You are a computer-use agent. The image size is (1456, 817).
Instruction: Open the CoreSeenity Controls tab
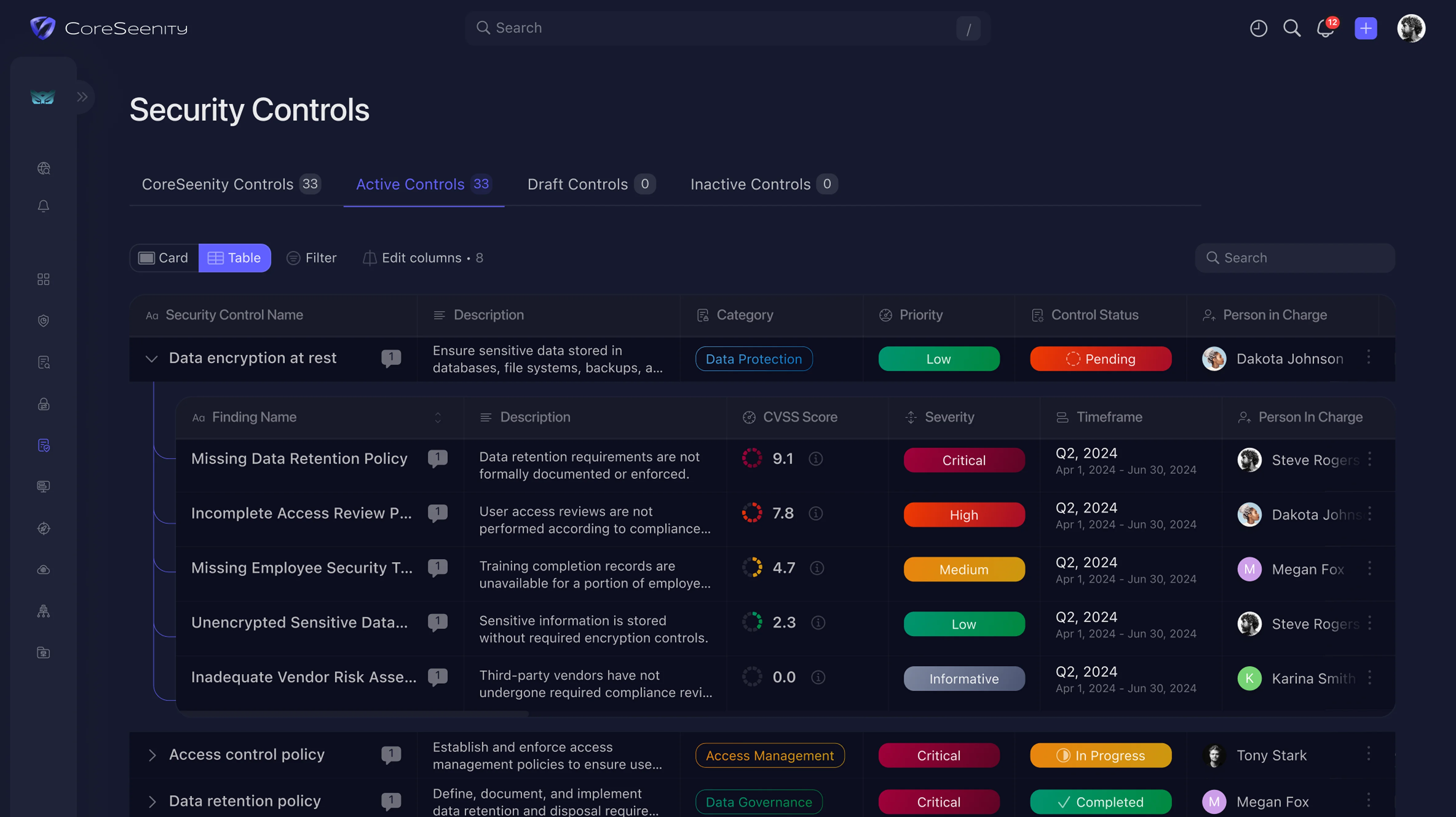click(x=231, y=184)
